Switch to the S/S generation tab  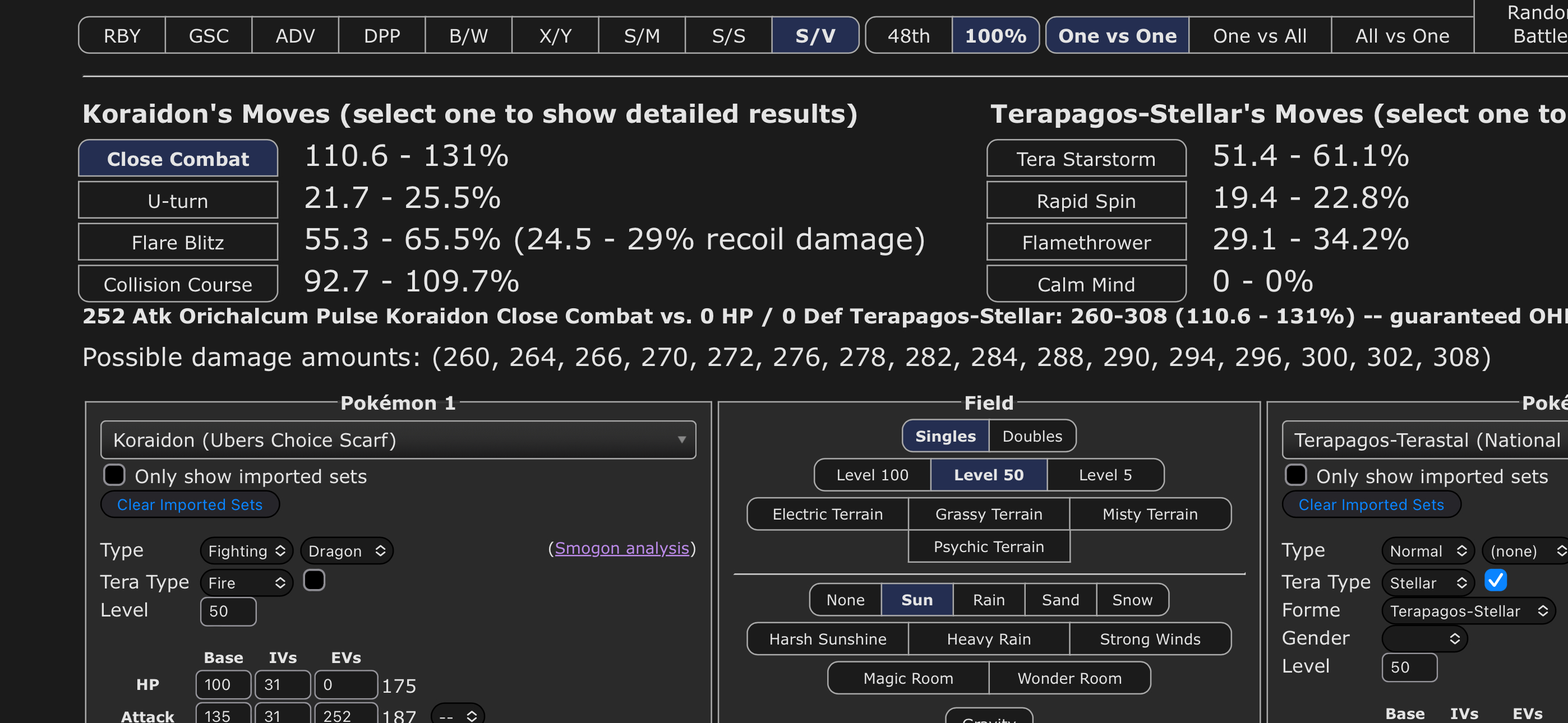(728, 36)
